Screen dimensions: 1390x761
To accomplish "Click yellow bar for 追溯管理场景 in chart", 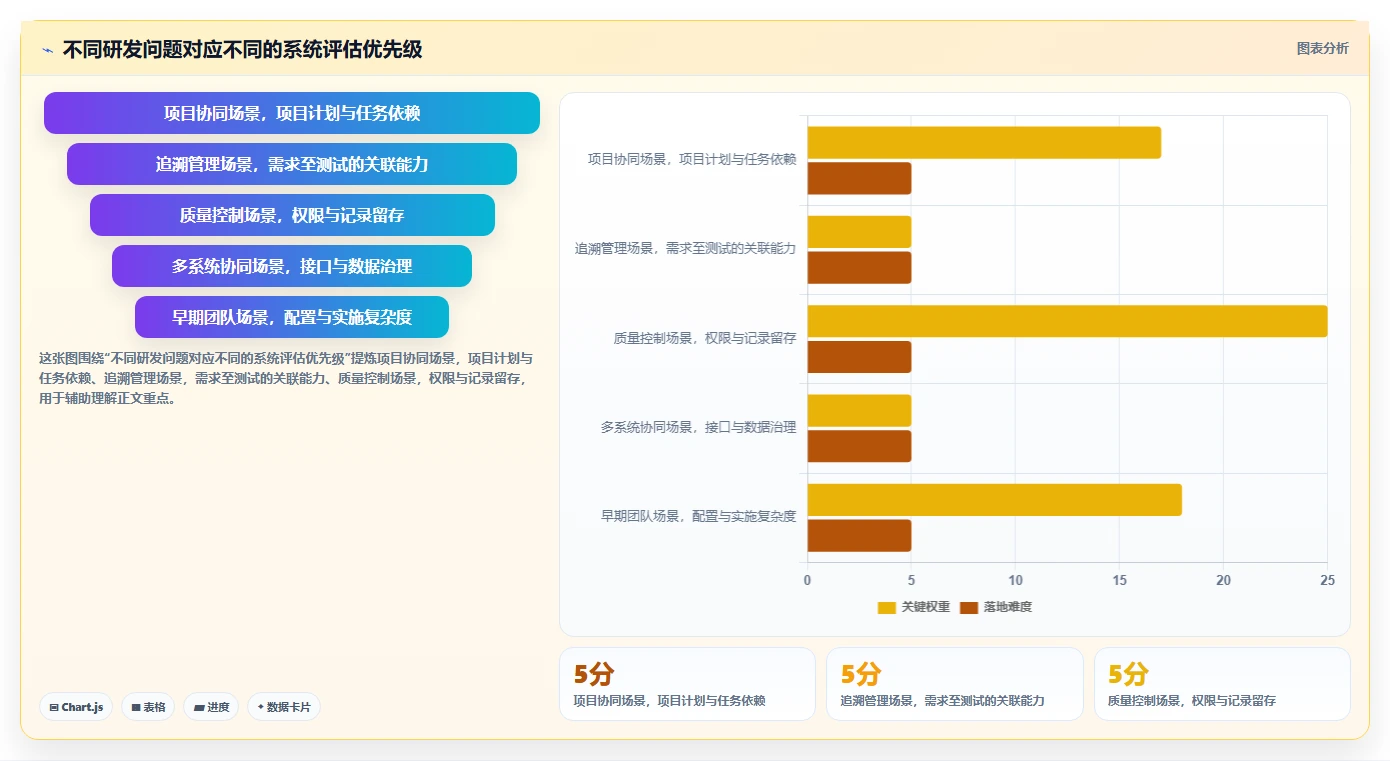I will click(859, 232).
